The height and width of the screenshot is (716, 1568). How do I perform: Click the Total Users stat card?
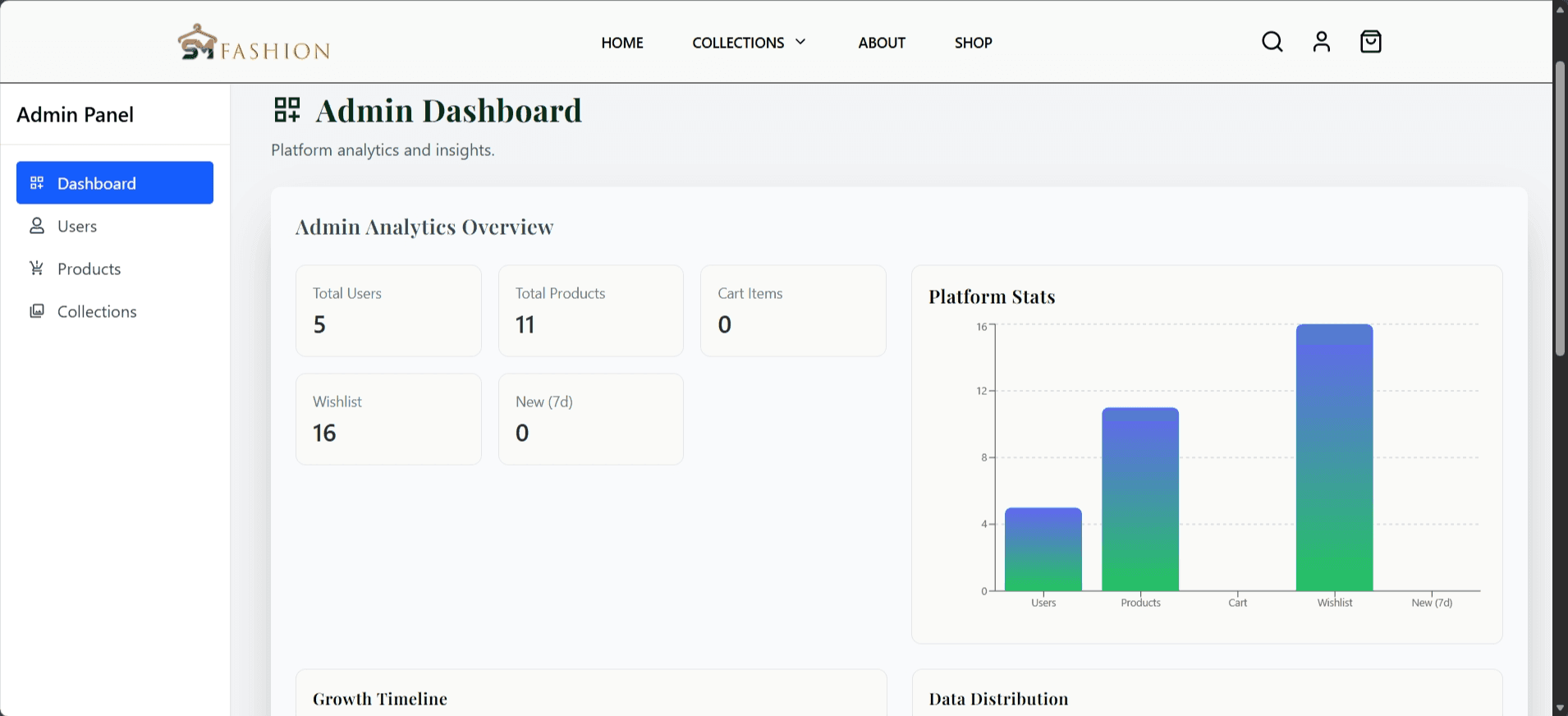(x=388, y=310)
